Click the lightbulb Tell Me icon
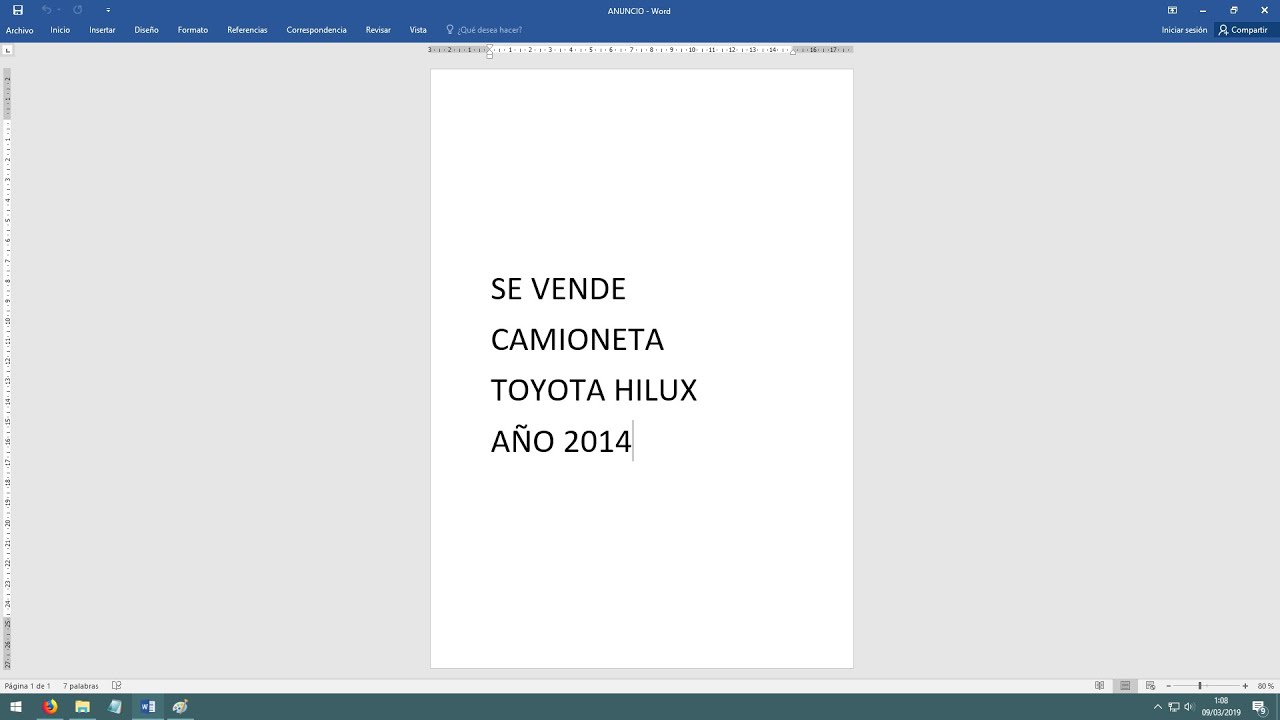1280x720 pixels. tap(450, 30)
